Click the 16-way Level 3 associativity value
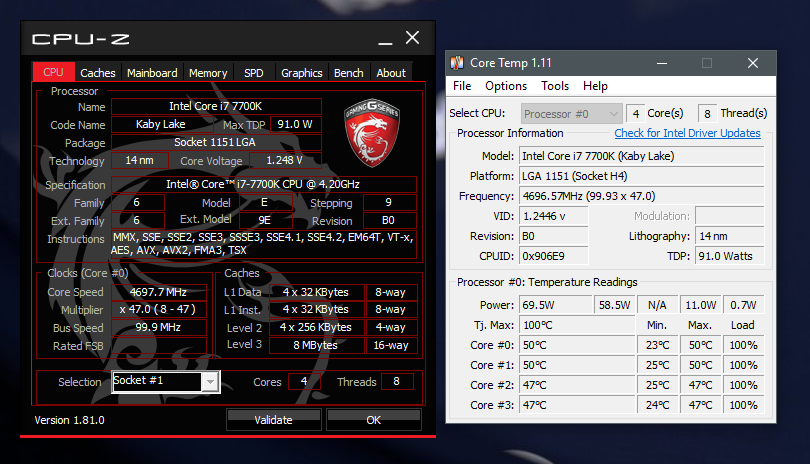 point(391,345)
